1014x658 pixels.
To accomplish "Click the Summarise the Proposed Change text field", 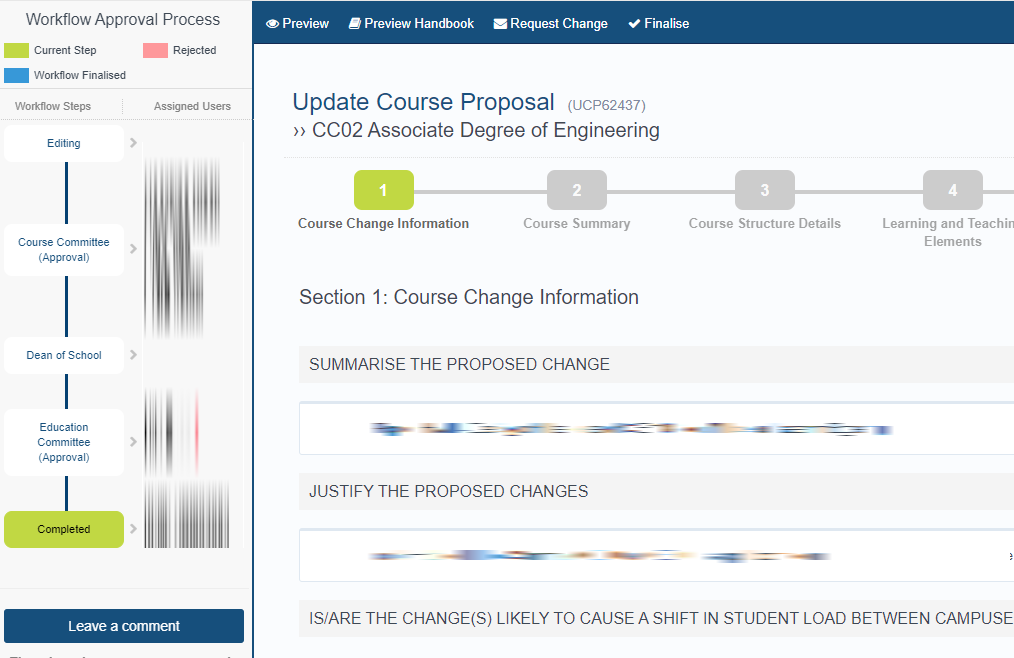I will pos(655,429).
